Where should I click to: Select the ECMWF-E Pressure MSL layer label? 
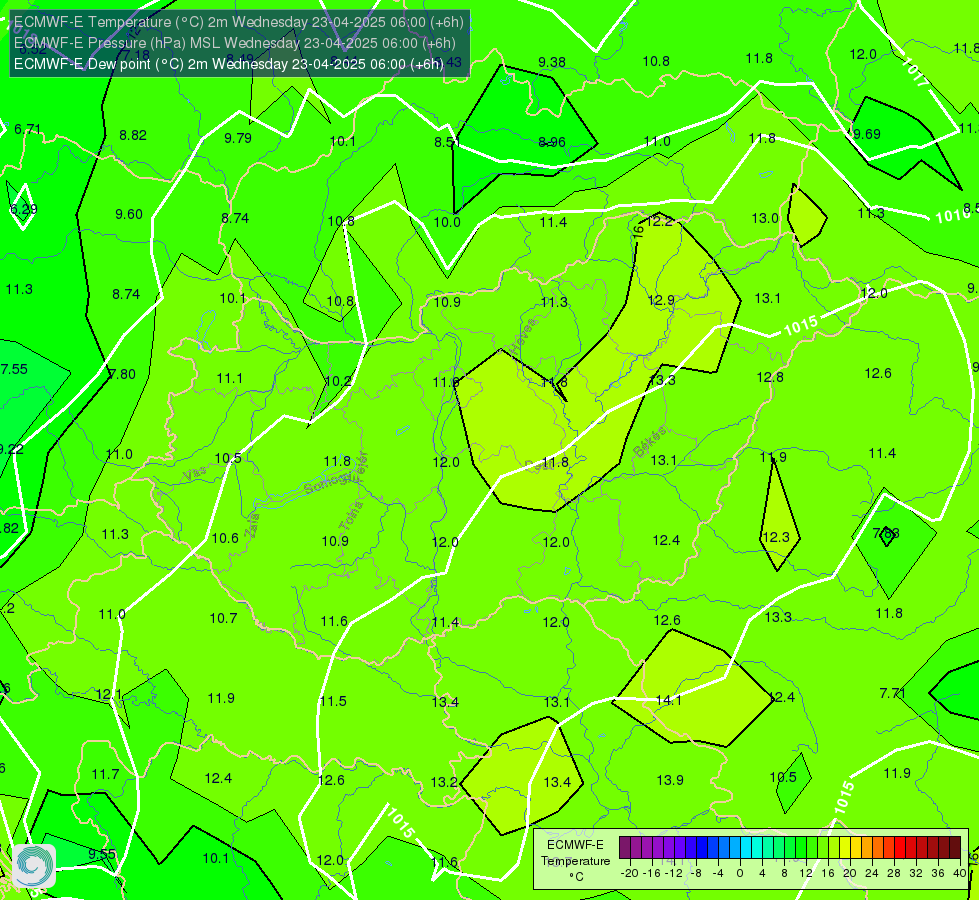pyautogui.click(x=234, y=43)
